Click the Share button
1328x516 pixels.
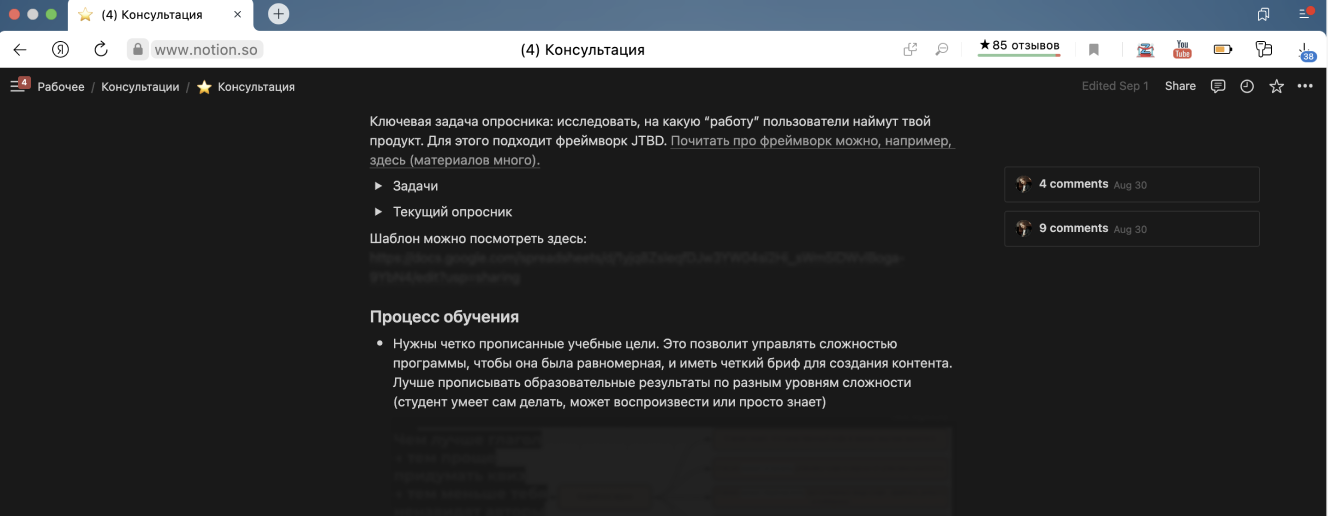click(x=1180, y=86)
